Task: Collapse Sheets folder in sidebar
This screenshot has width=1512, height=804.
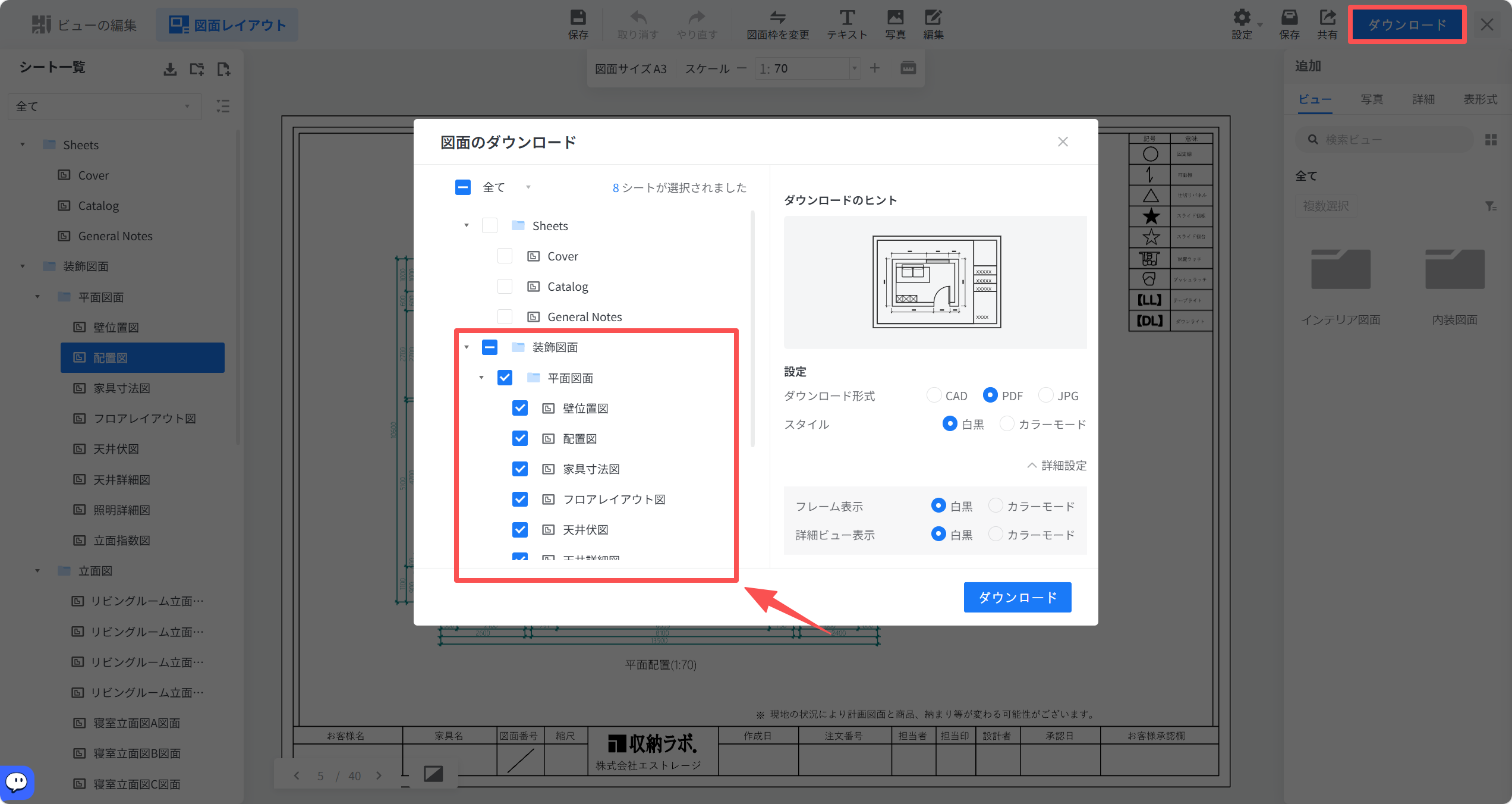Action: coord(22,145)
